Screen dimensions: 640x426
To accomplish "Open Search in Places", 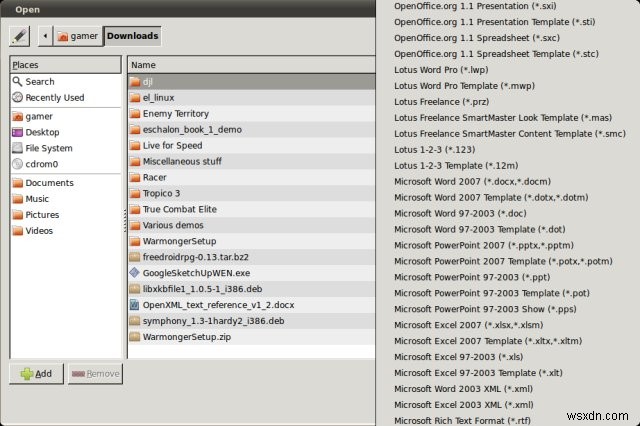I will click(66, 82).
